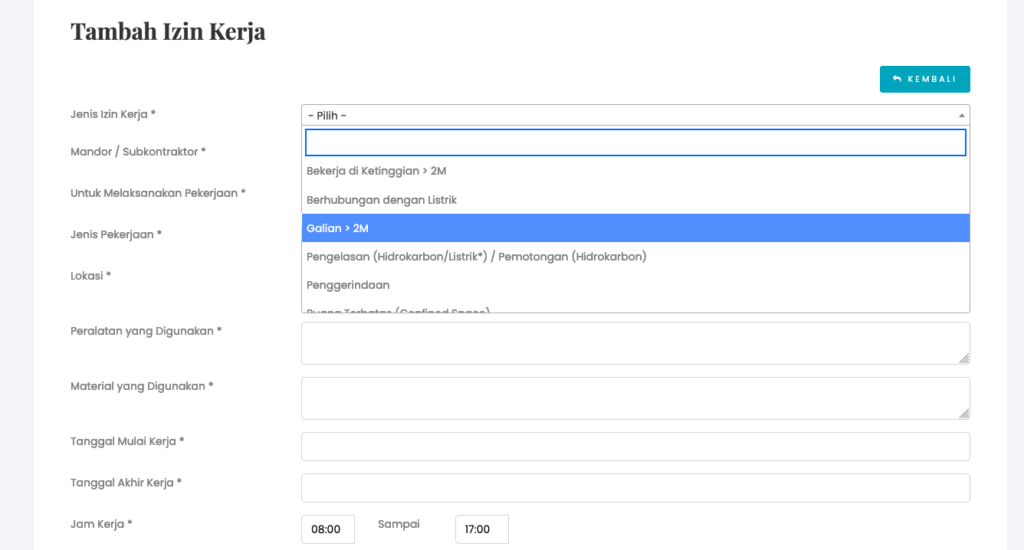Click 'Untuk Melaksanakan Pekerjaan *' label
Viewport: 1024px width, 550px height.
click(x=158, y=193)
